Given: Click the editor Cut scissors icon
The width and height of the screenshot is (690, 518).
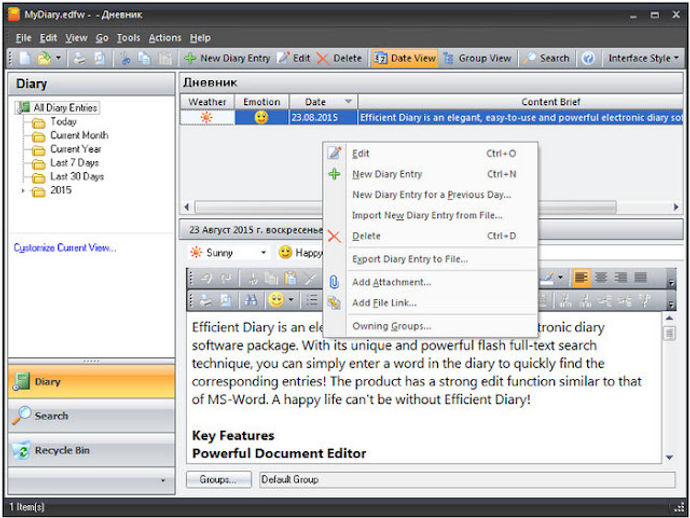Looking at the screenshot, I should 253,278.
